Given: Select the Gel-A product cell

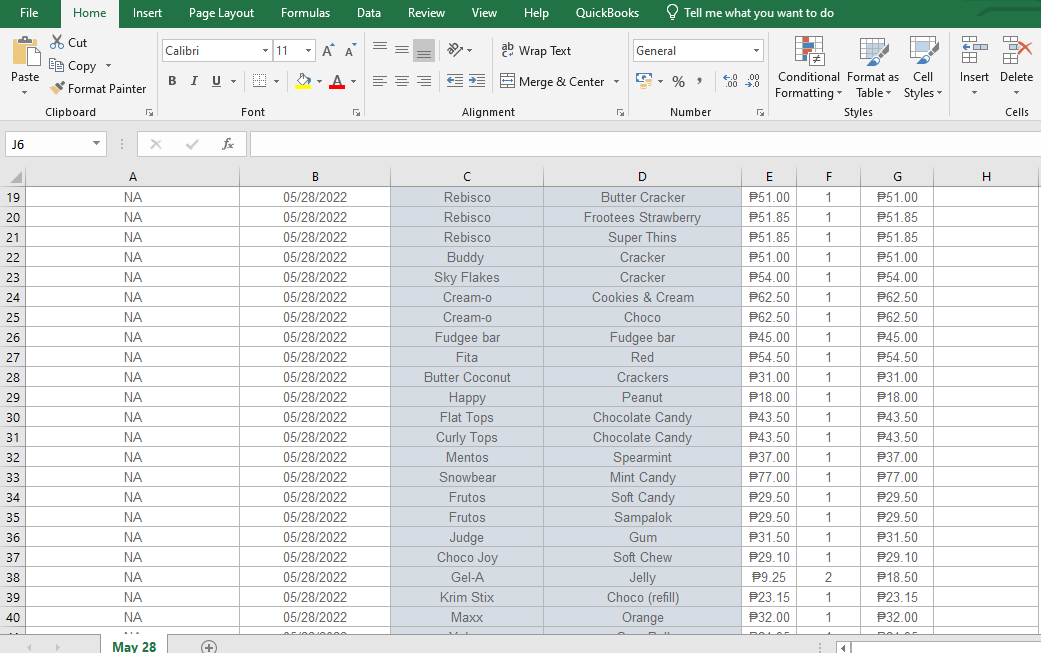Looking at the screenshot, I should pyautogui.click(x=467, y=577).
